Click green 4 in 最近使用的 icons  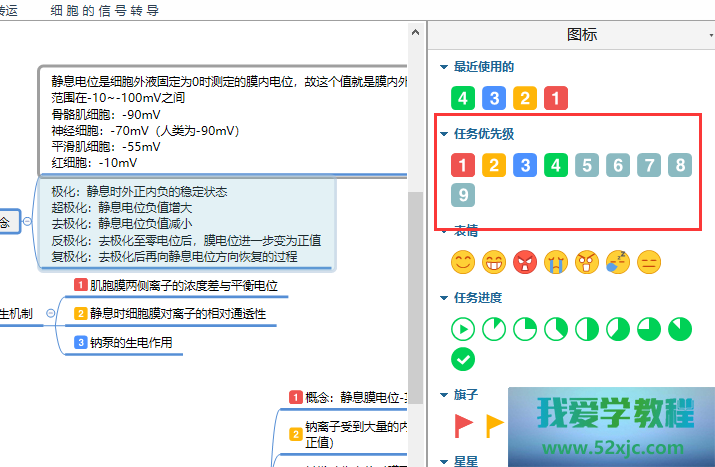(x=462, y=99)
